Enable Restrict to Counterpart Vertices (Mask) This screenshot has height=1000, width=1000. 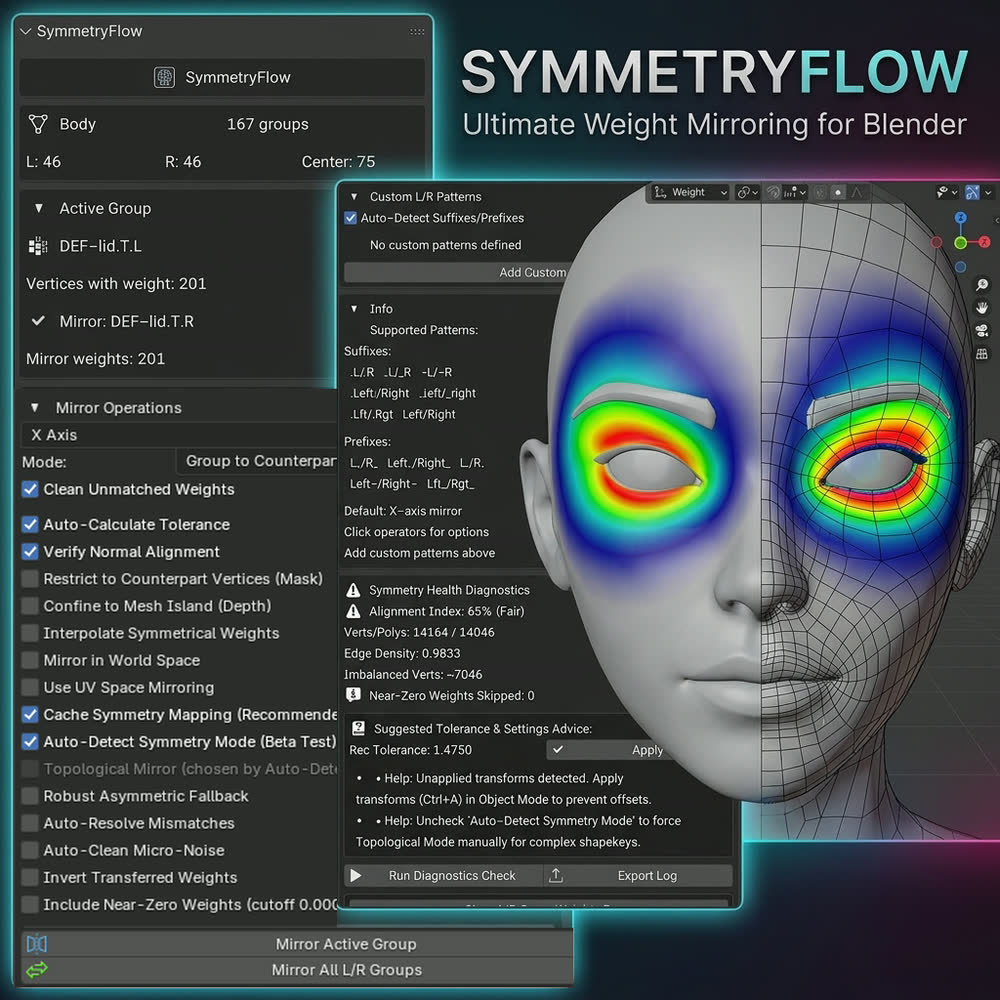30,578
